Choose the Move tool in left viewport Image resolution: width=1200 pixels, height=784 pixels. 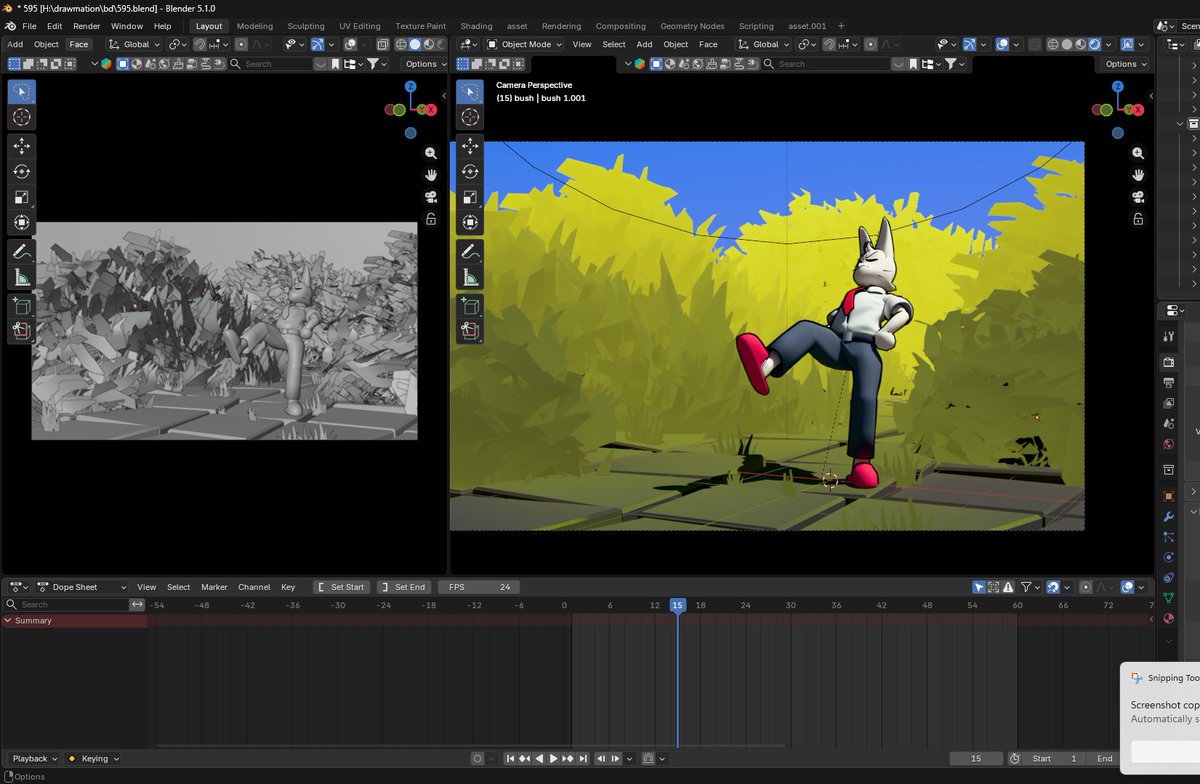click(x=21, y=146)
